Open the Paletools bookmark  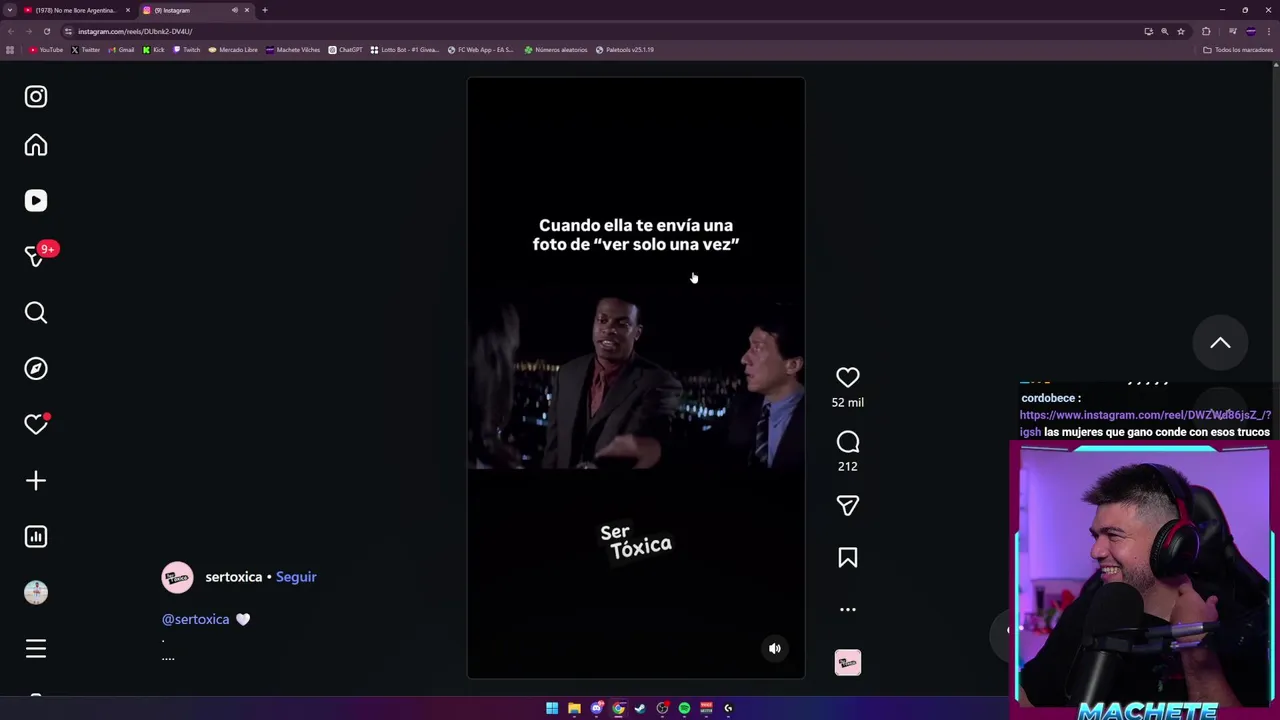(x=625, y=50)
